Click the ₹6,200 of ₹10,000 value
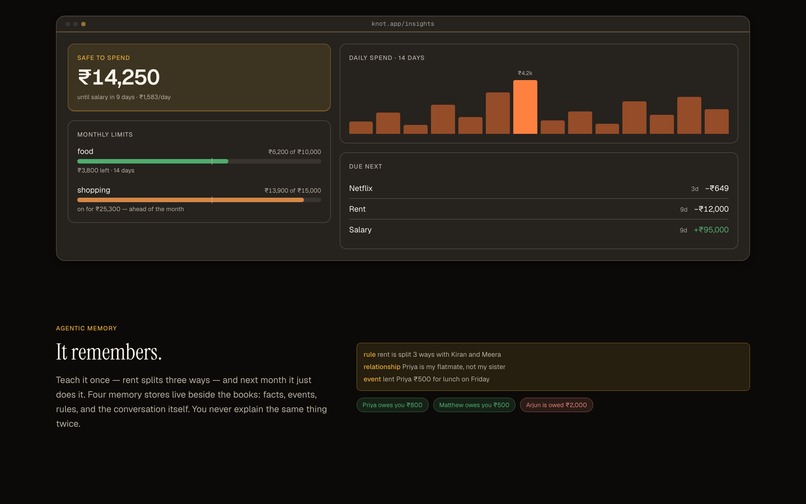This screenshot has height=504, width=806. [x=295, y=152]
